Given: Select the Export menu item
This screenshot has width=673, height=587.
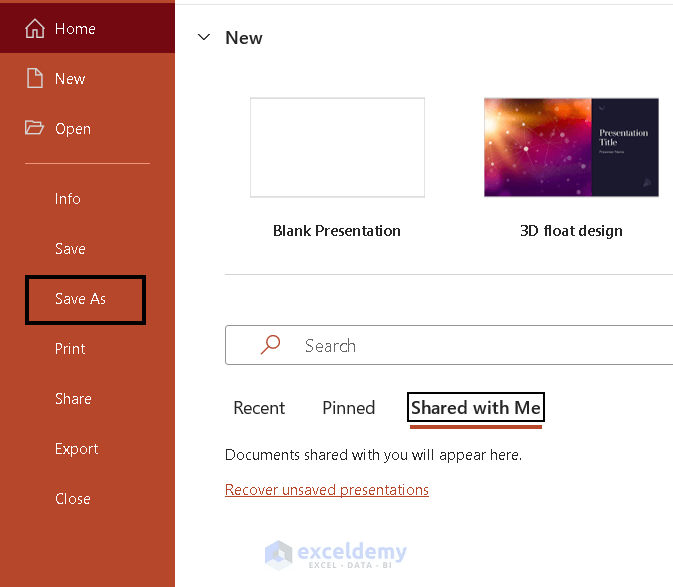Looking at the screenshot, I should click(x=76, y=449).
